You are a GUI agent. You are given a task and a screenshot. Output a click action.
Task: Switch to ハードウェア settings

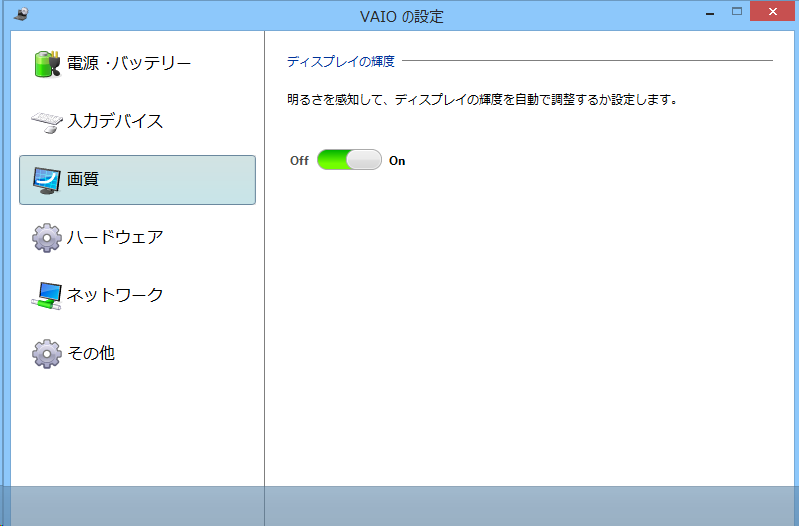coord(137,238)
